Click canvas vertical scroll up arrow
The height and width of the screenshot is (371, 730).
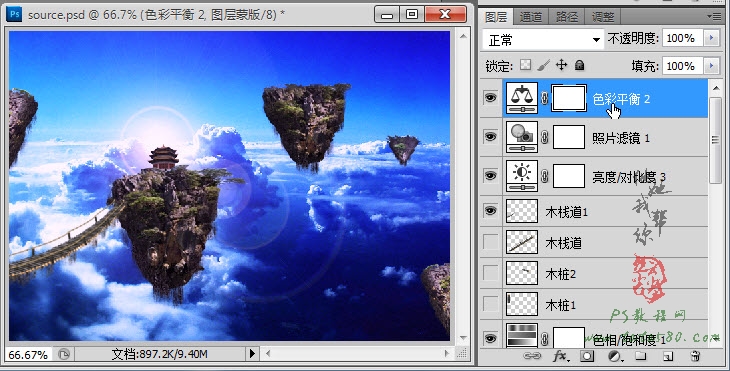tap(463, 36)
